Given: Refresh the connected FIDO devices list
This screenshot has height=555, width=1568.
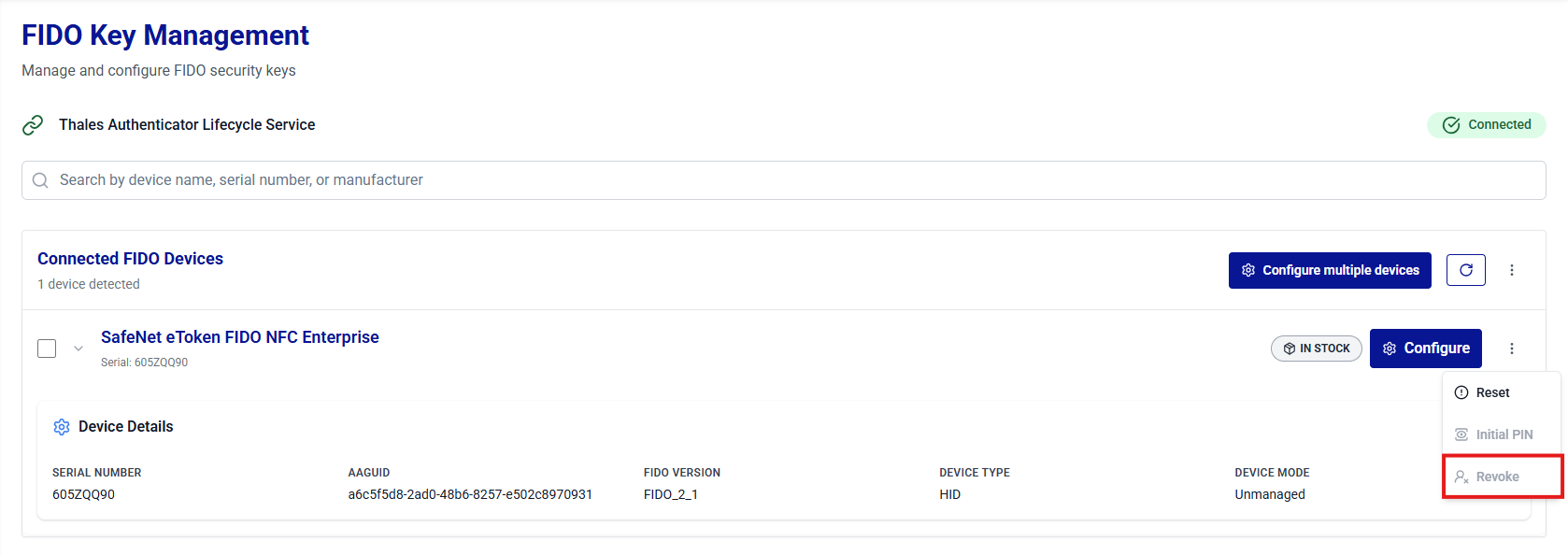Looking at the screenshot, I should pos(1466,270).
